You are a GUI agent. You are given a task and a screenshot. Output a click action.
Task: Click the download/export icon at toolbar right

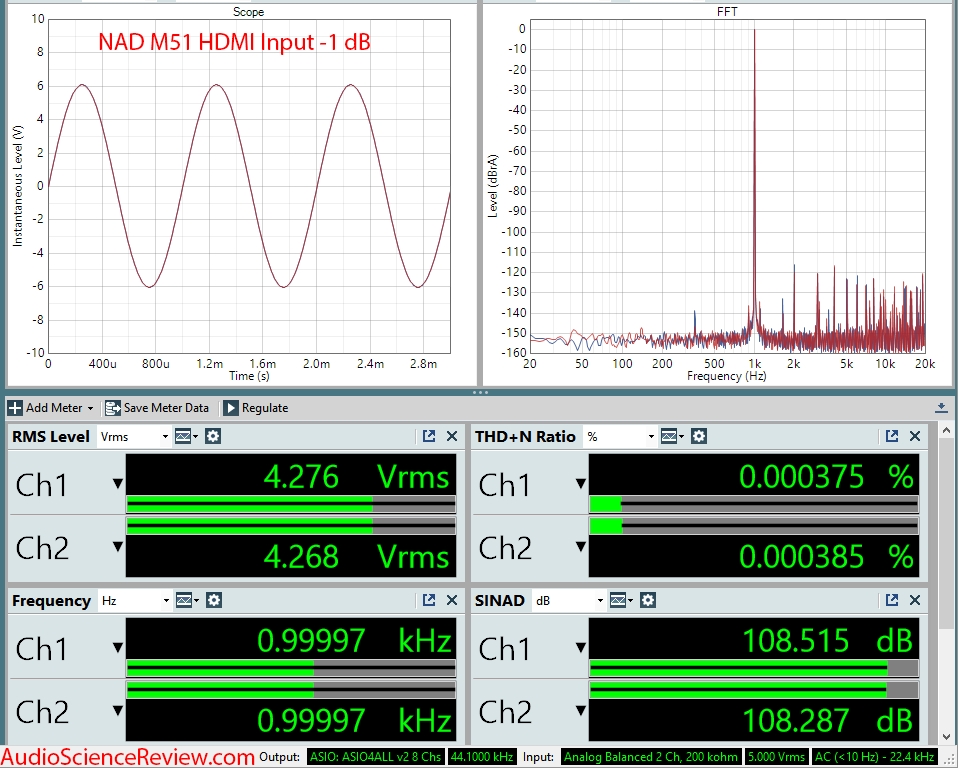pyautogui.click(x=941, y=408)
